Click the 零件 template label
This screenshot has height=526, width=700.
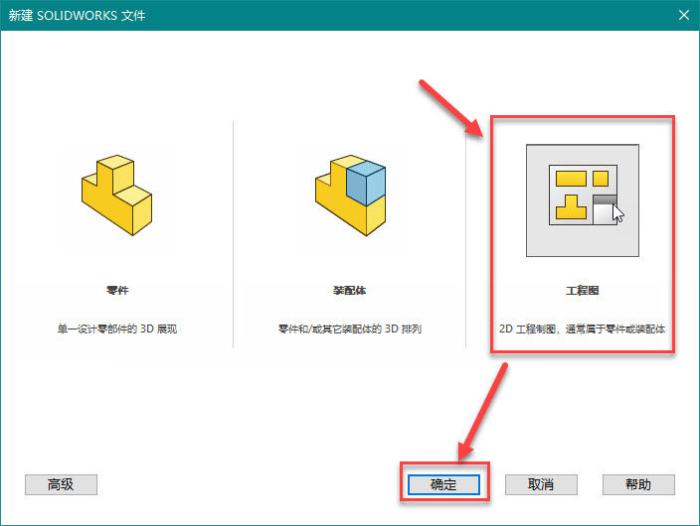(116, 291)
